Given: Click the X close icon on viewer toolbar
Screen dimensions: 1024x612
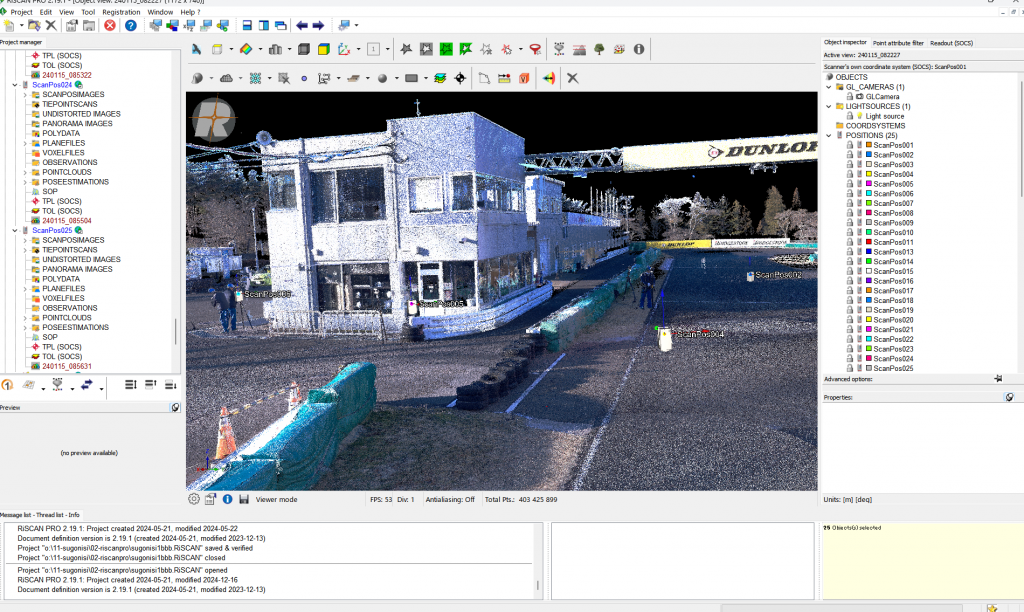Looking at the screenshot, I should click(573, 78).
